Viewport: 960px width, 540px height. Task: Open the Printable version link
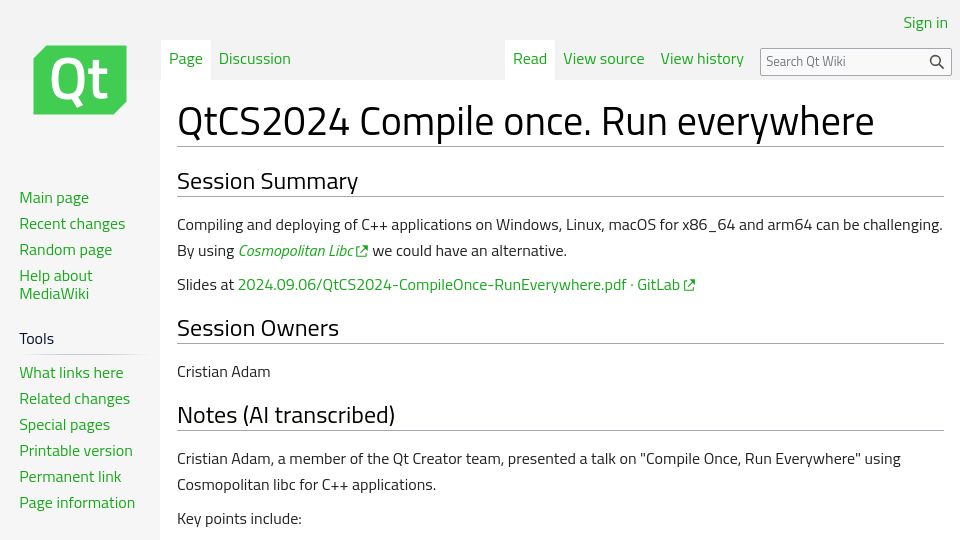click(76, 451)
